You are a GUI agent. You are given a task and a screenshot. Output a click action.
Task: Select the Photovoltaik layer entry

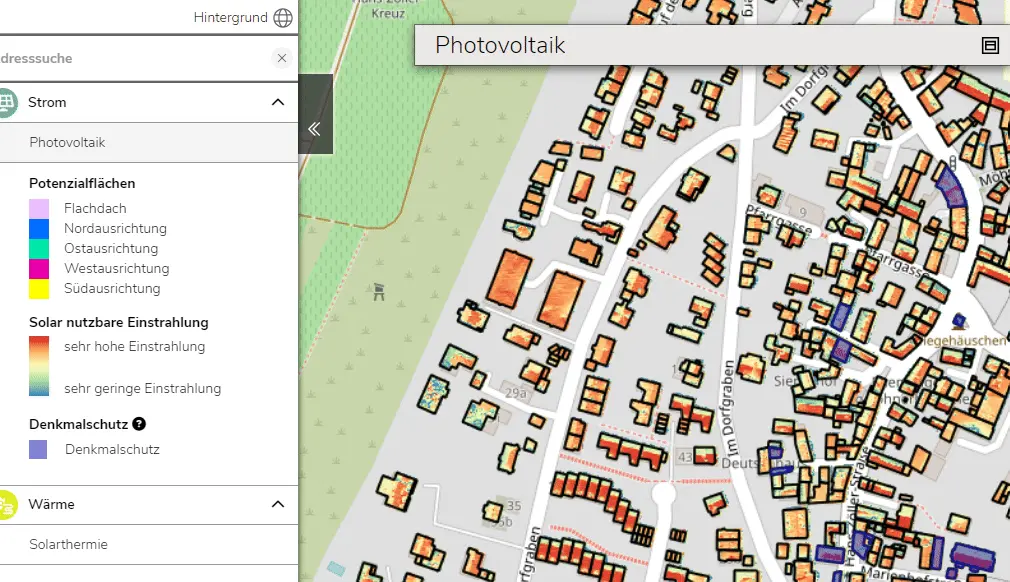pyautogui.click(x=67, y=143)
